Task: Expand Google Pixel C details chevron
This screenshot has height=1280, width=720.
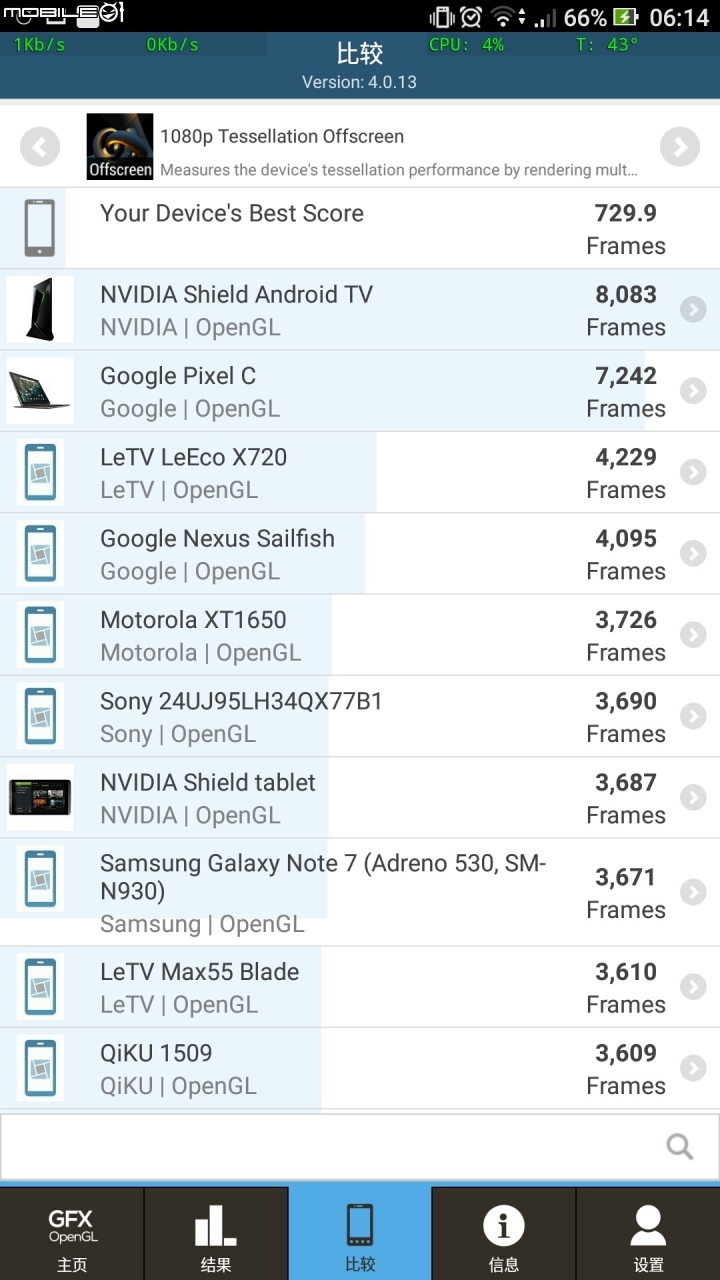Action: (x=693, y=391)
